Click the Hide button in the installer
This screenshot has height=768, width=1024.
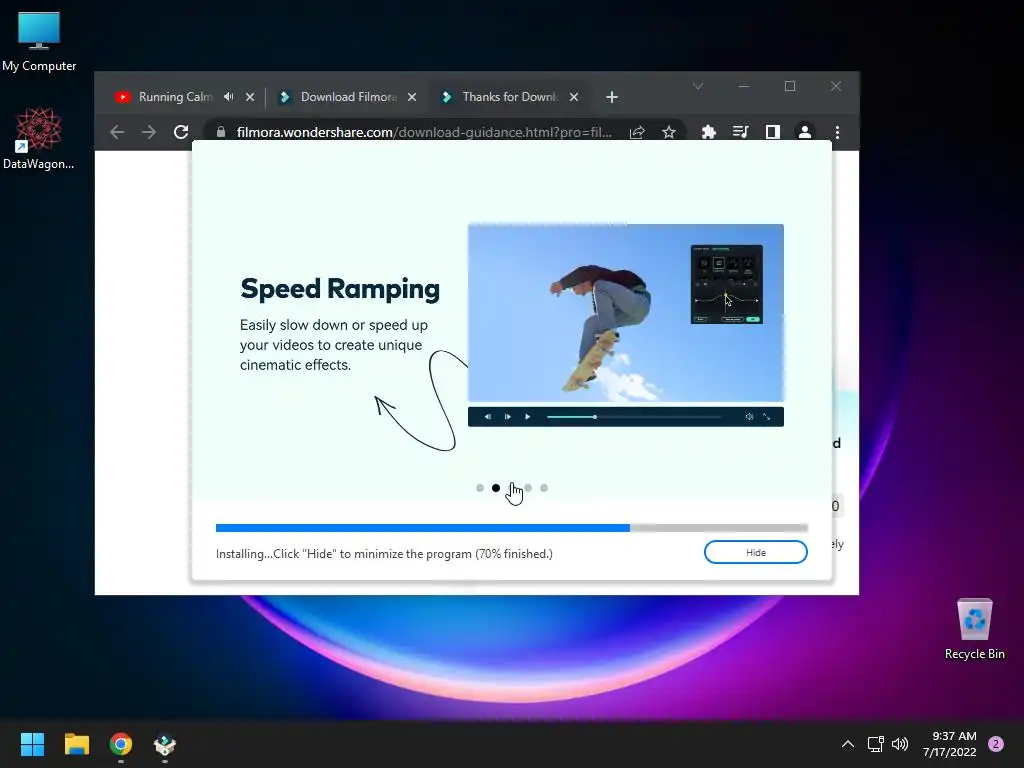[x=756, y=552]
